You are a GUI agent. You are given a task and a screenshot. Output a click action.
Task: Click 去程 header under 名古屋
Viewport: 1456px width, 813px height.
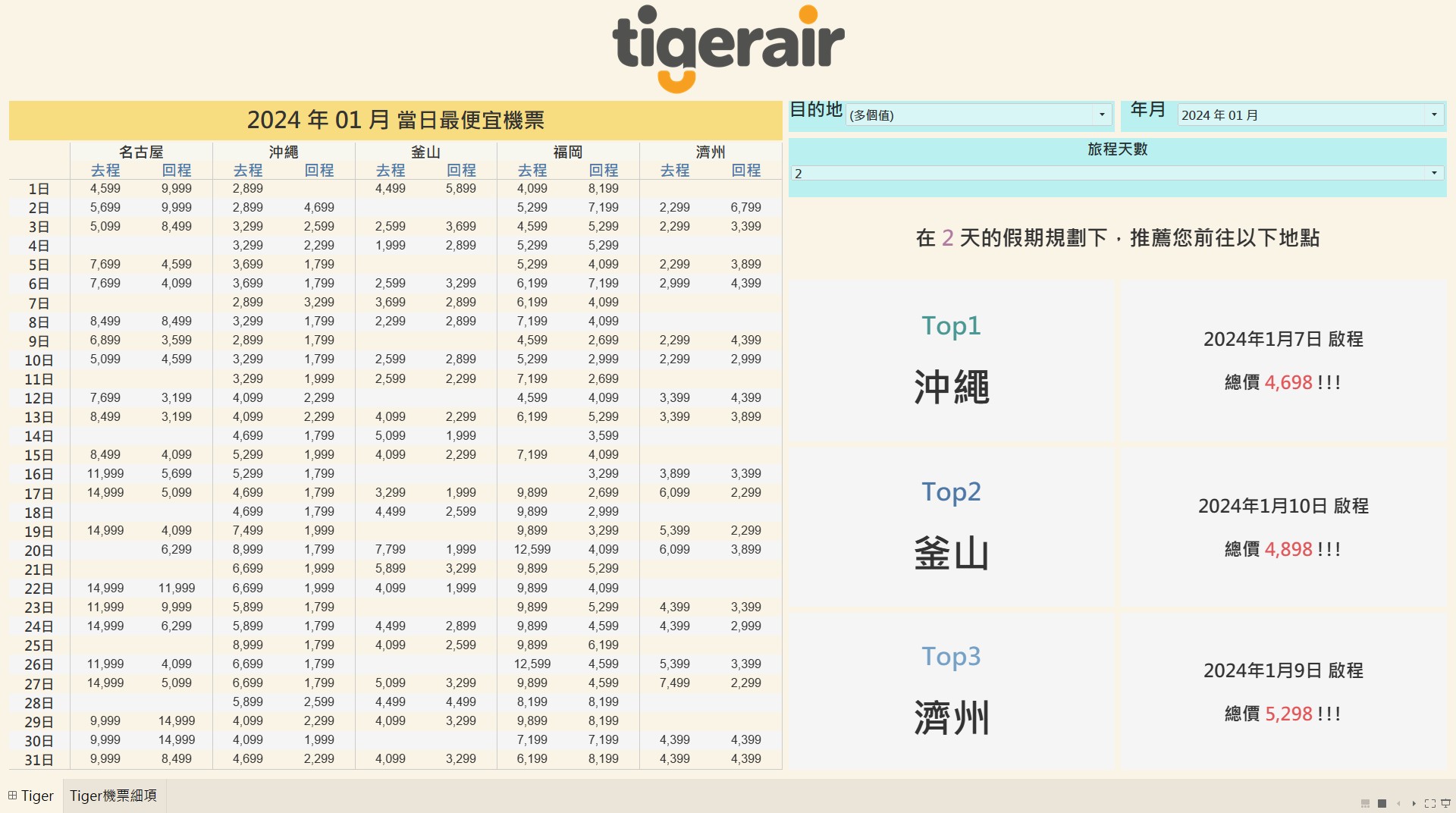[105, 171]
